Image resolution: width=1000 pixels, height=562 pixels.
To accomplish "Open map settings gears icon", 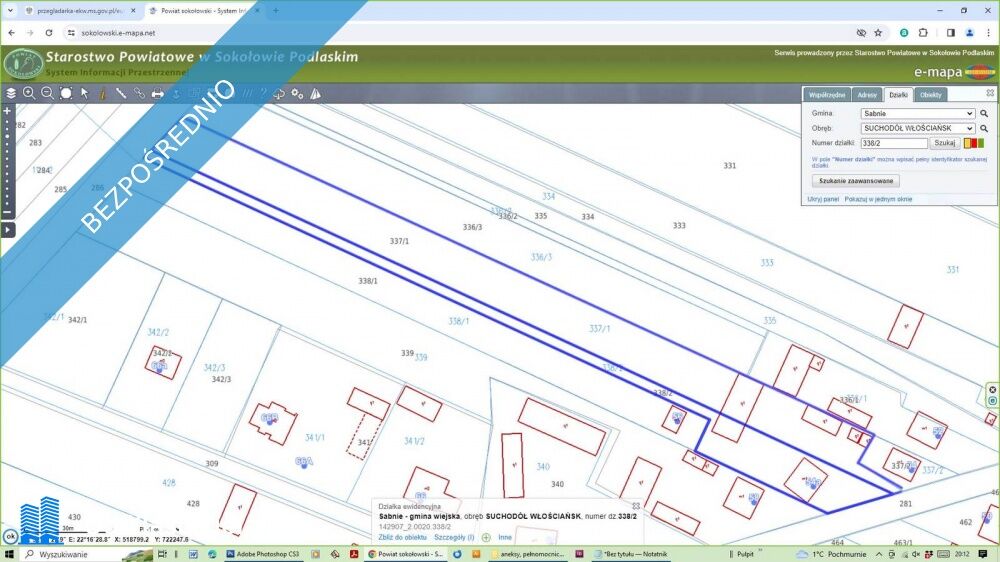I will [x=297, y=93].
